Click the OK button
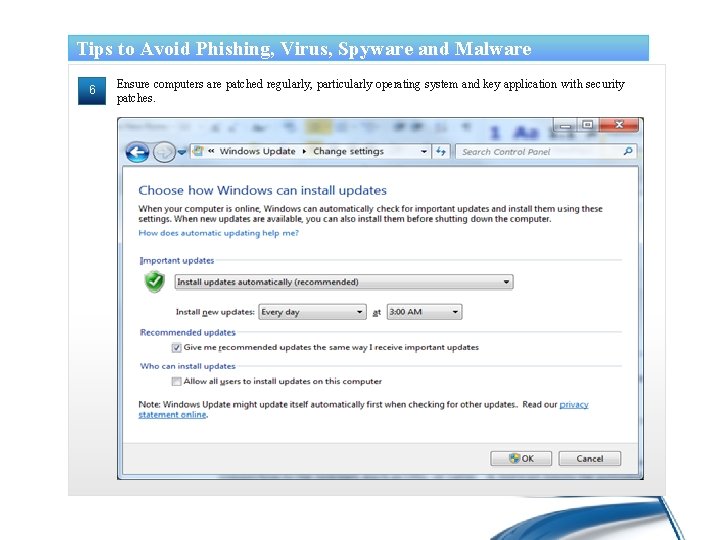This screenshot has width=720, height=540. tap(521, 458)
